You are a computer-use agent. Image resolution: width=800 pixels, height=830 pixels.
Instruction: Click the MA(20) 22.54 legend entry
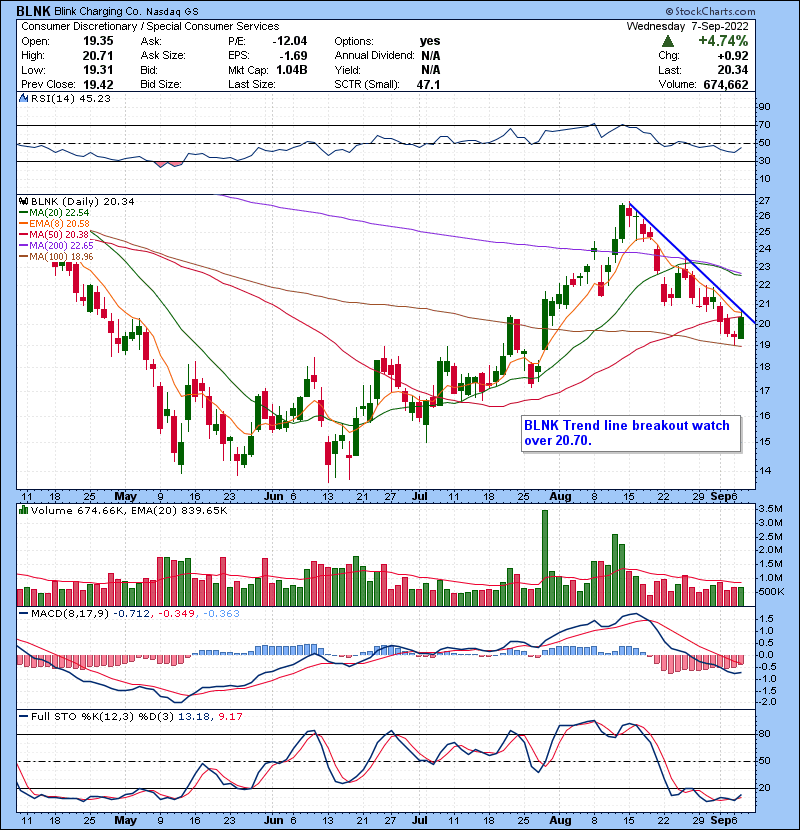point(54,212)
